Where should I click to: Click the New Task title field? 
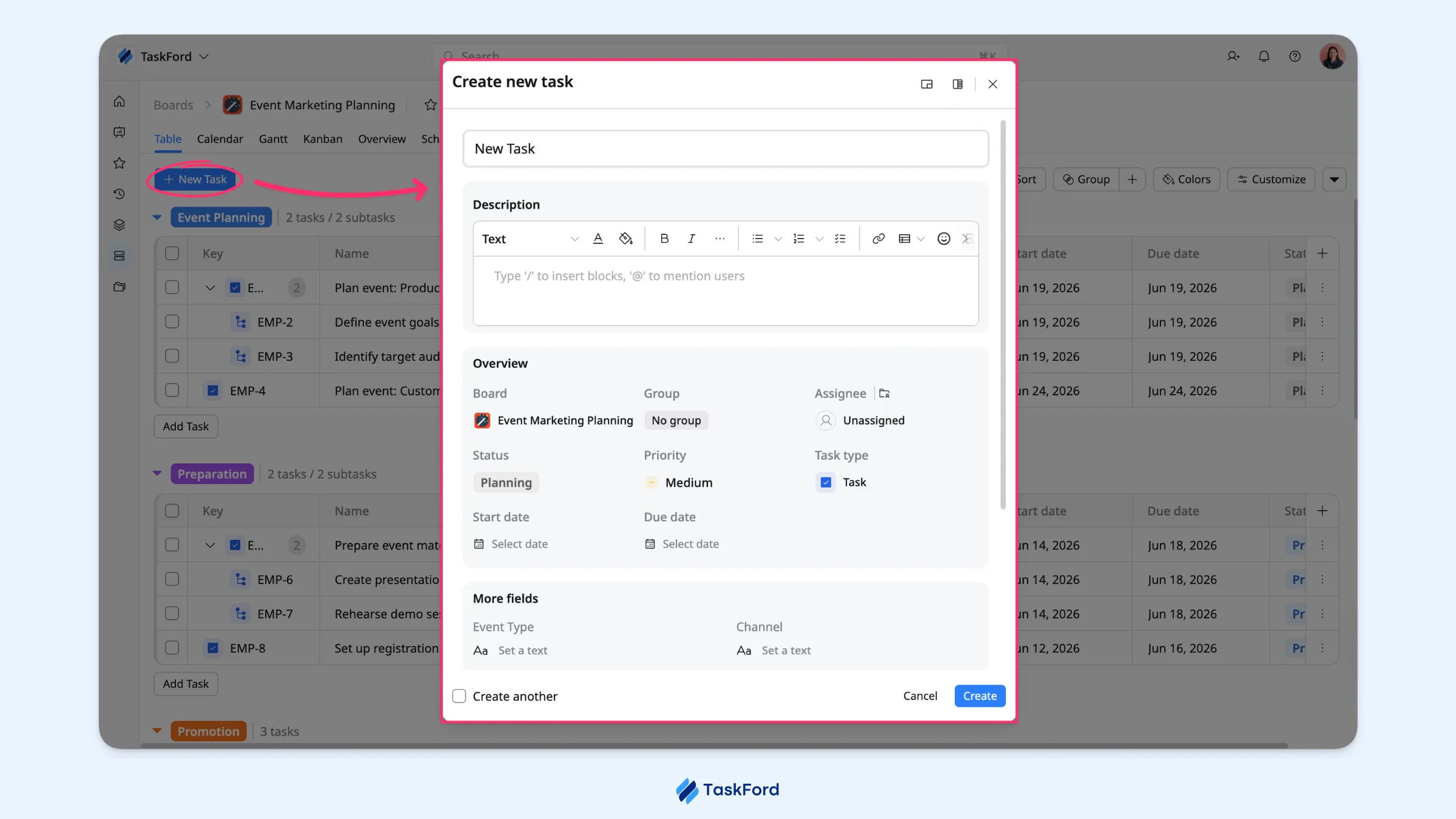click(x=726, y=149)
